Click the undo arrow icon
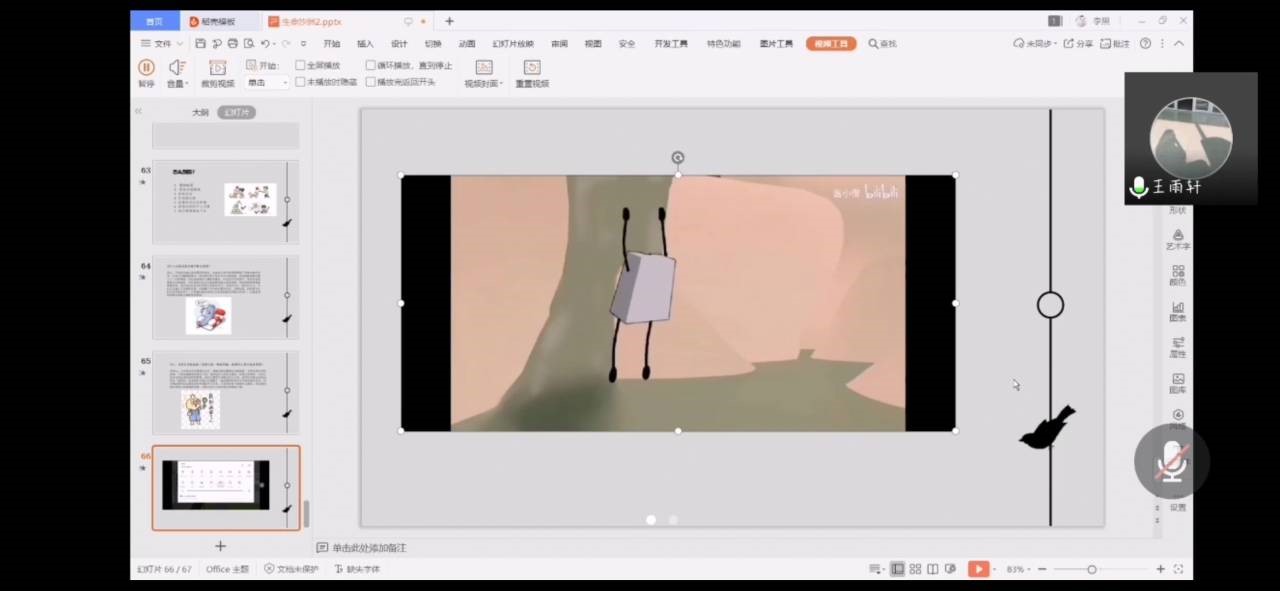The image size is (1280, 591). (265, 44)
